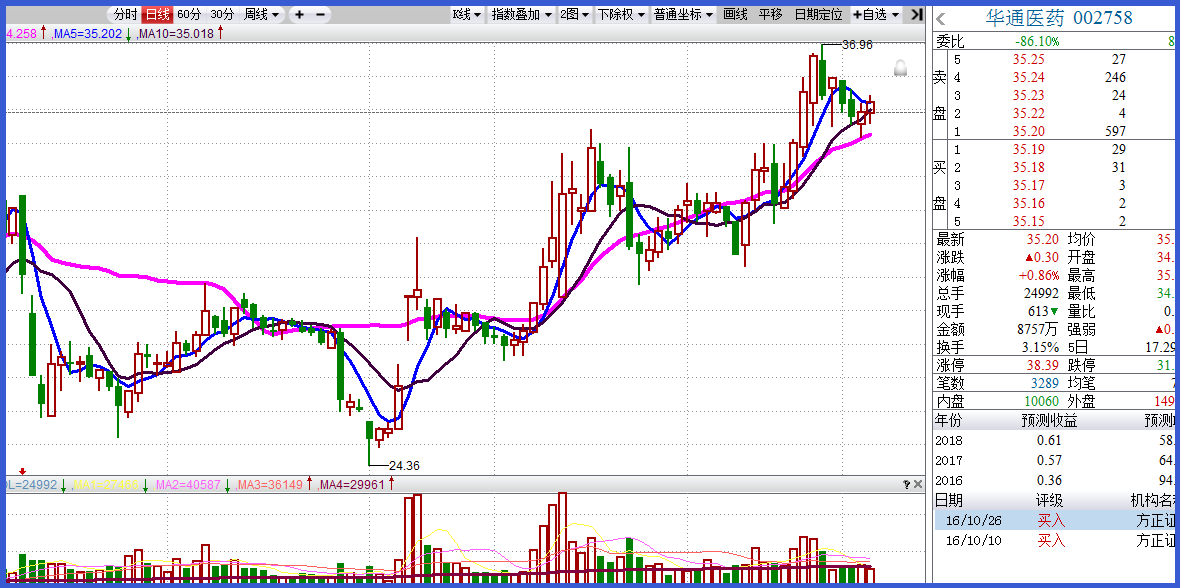
Task: Click the MA10=35.018 indicator label
Action: click(x=178, y=34)
